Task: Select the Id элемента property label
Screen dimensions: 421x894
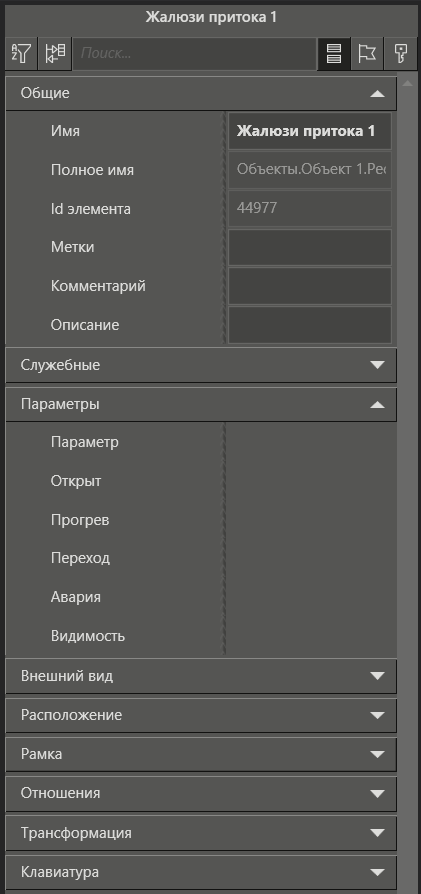Action: tap(91, 209)
